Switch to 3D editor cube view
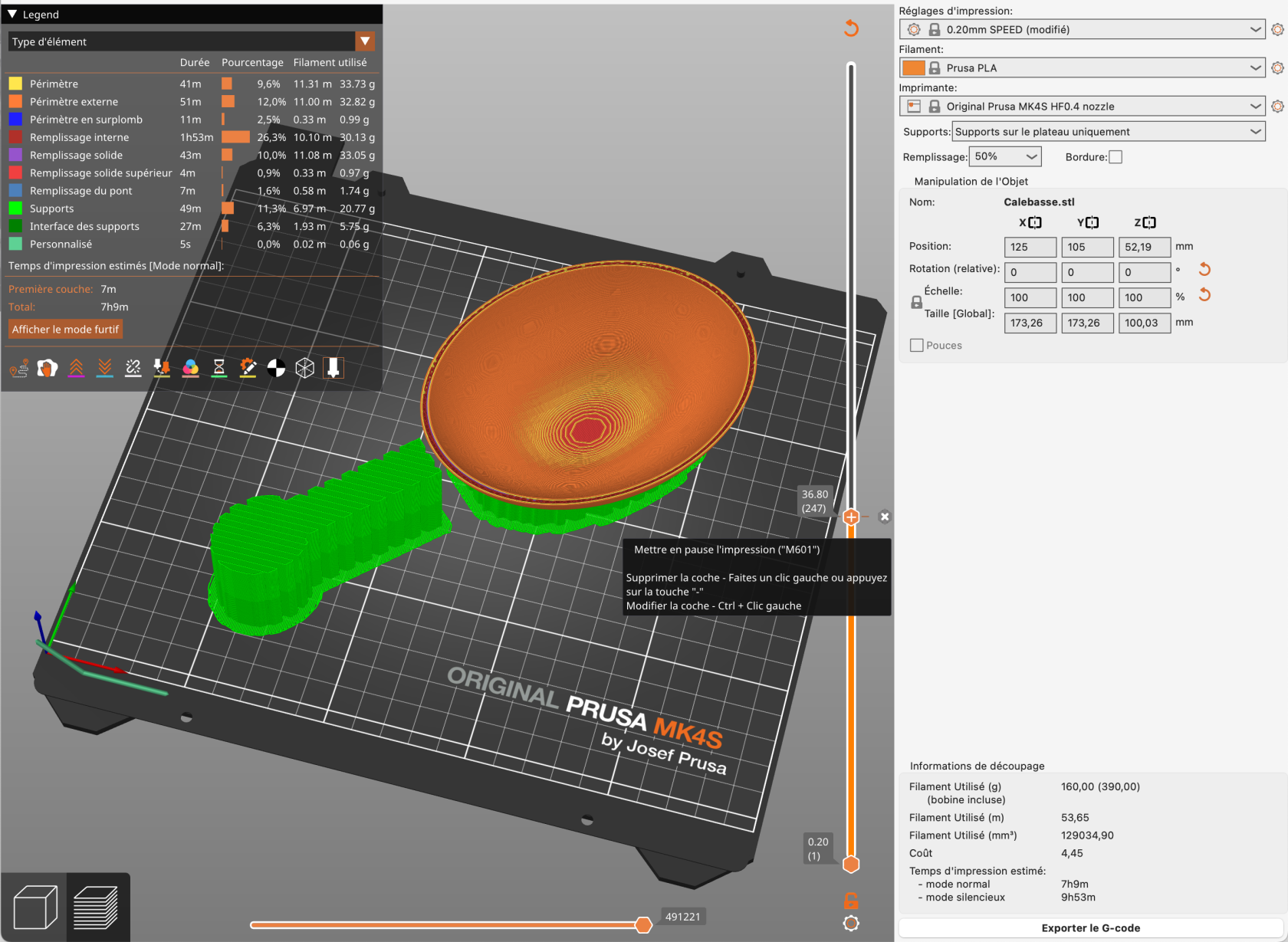This screenshot has width=1288, height=942. (x=35, y=907)
